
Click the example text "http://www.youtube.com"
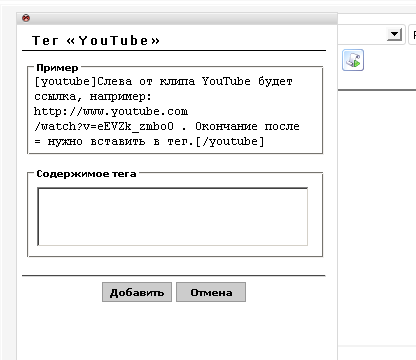tap(111, 111)
